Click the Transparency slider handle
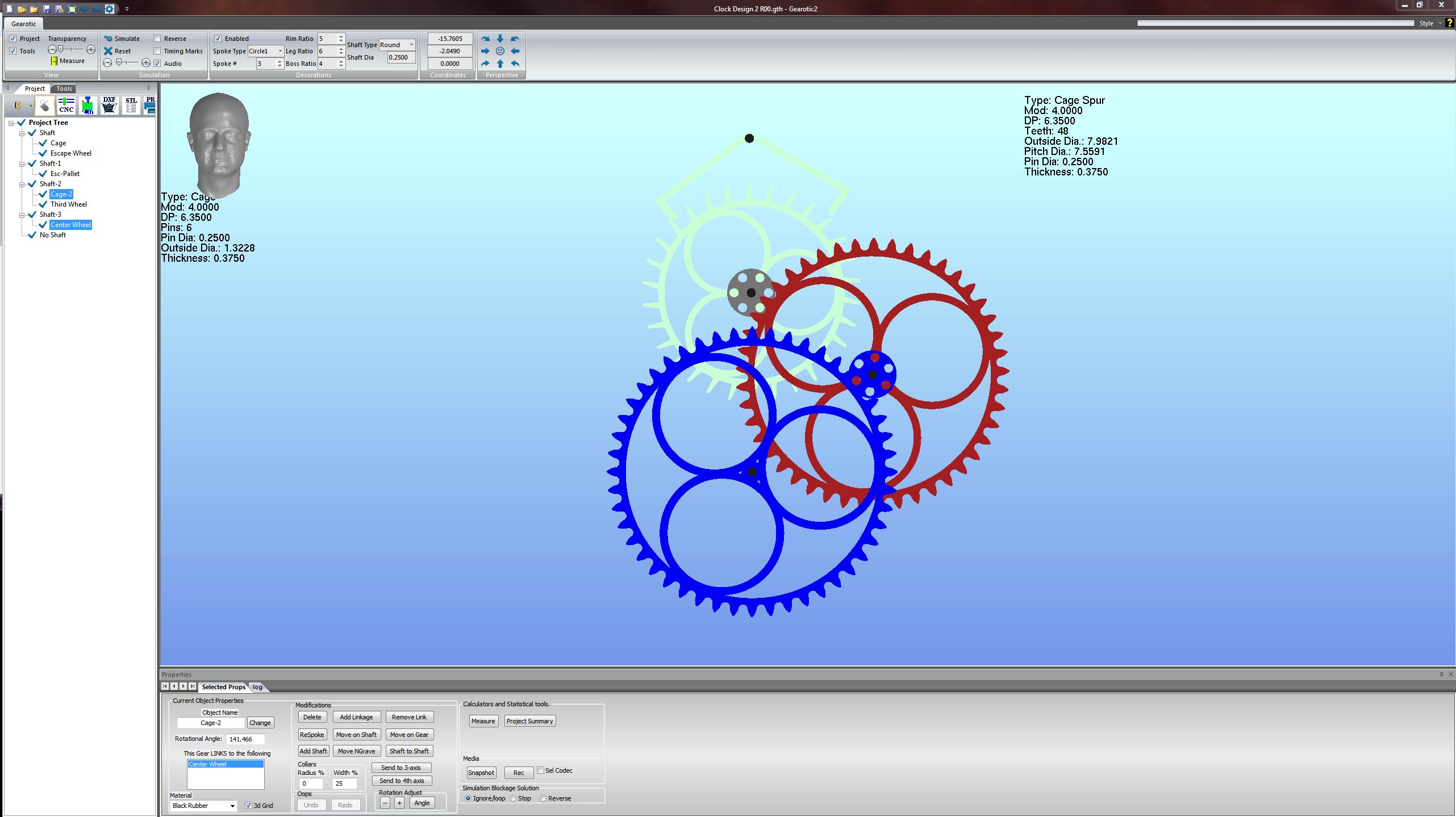1456x817 pixels. [61, 49]
